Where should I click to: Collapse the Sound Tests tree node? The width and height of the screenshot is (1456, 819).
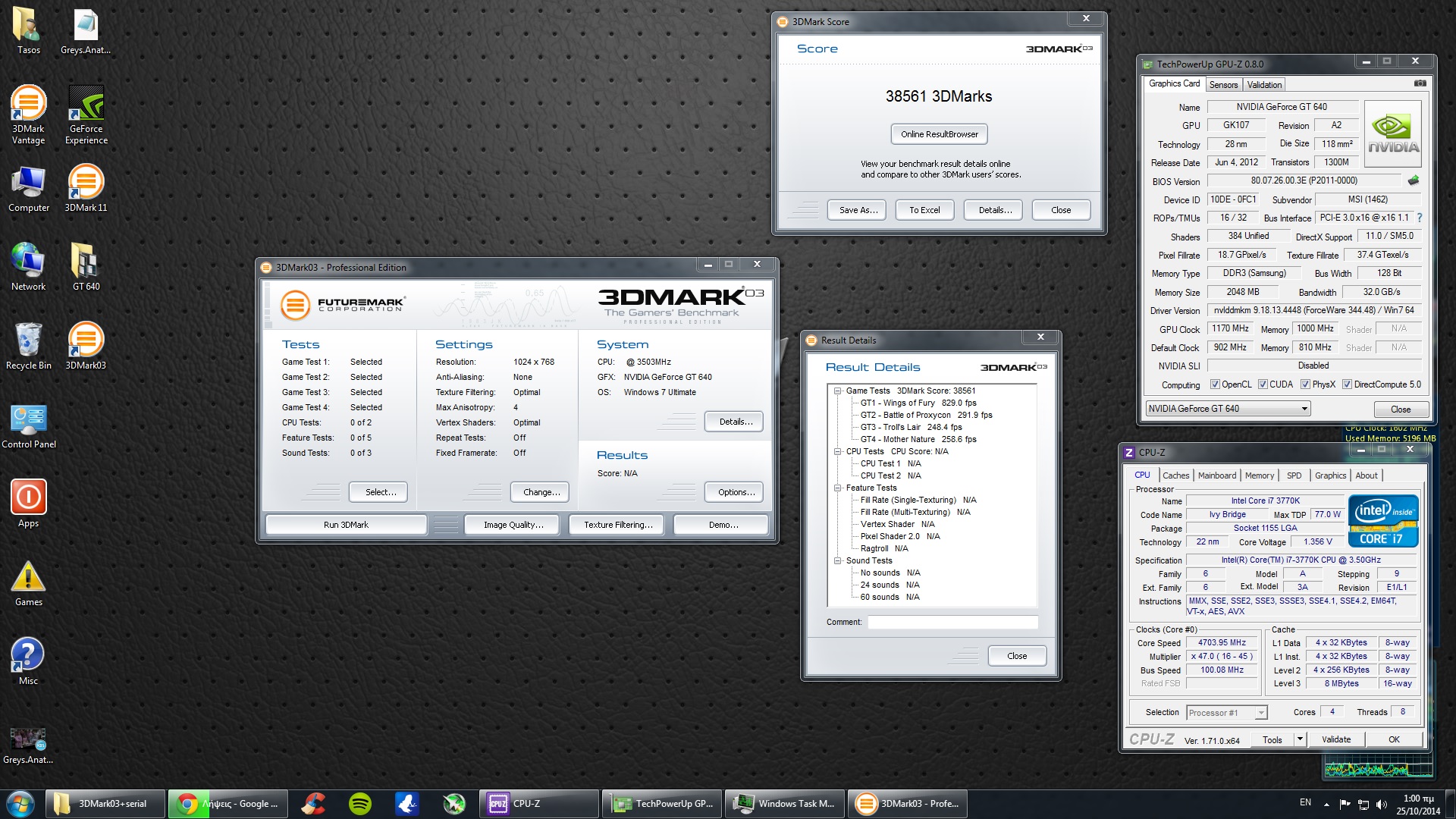coord(837,561)
